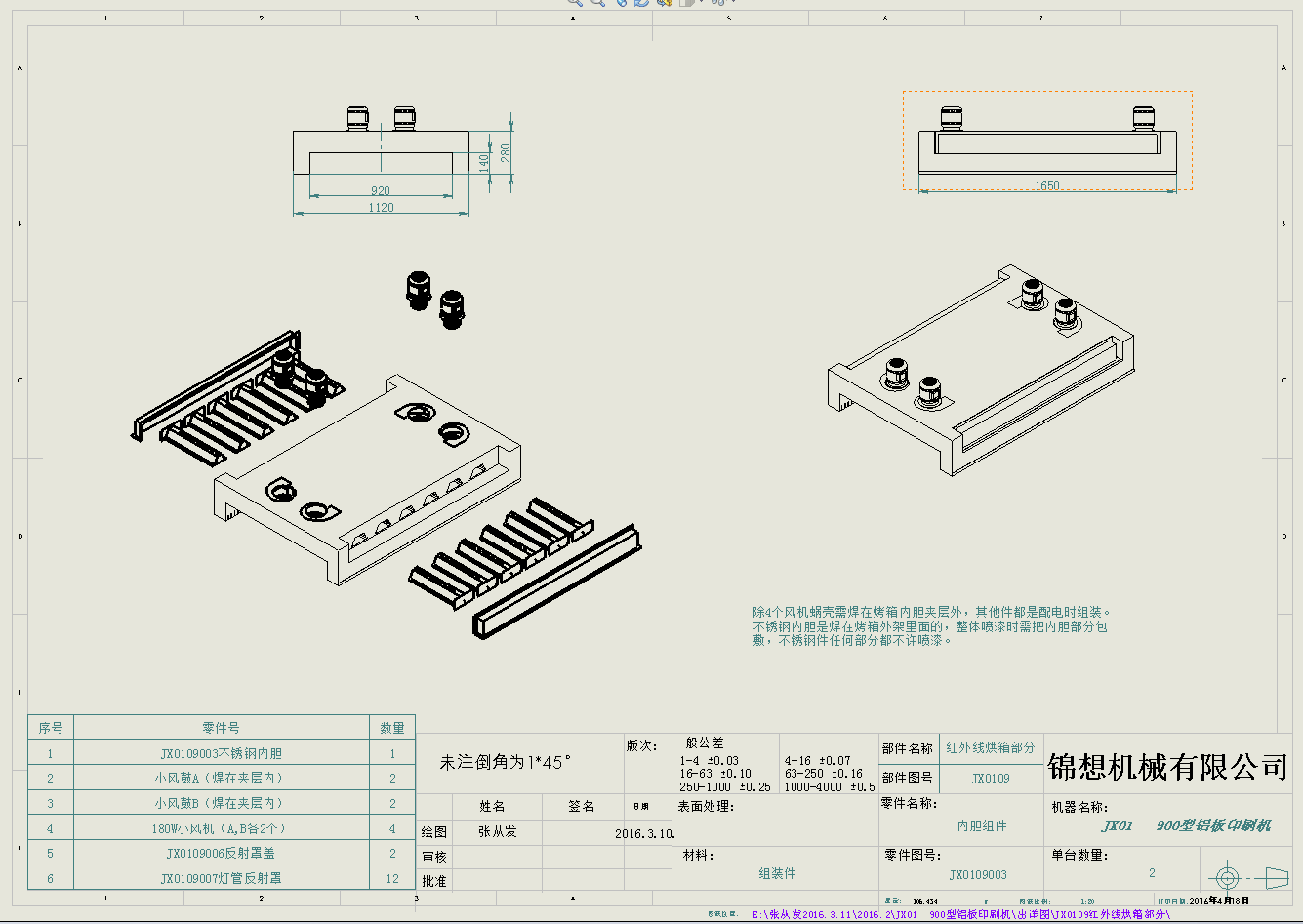Click the 零件名称 label
1303x924 pixels.
coord(910,804)
